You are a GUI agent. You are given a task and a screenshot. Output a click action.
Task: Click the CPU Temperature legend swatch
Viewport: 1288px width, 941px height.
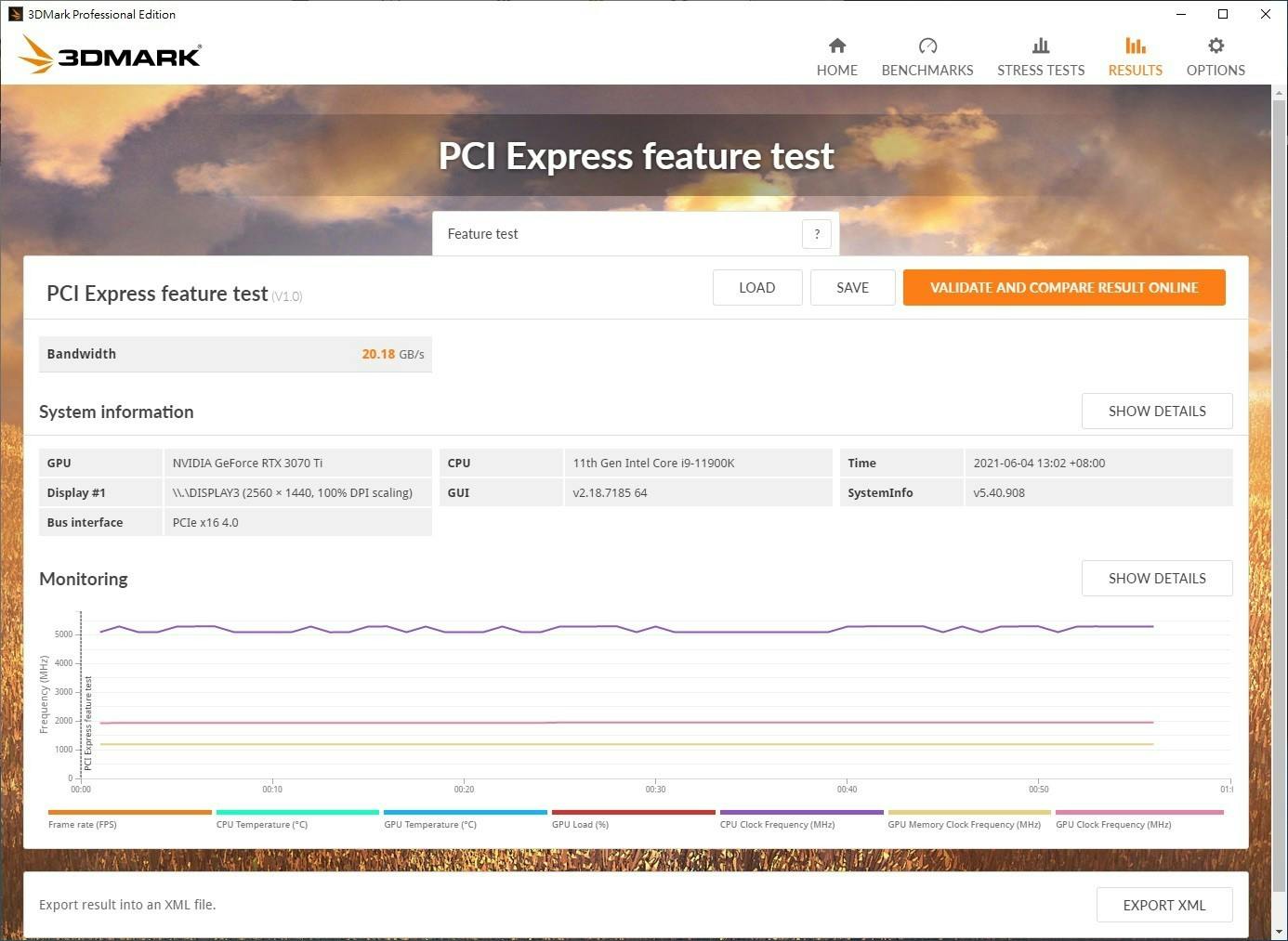(297, 812)
